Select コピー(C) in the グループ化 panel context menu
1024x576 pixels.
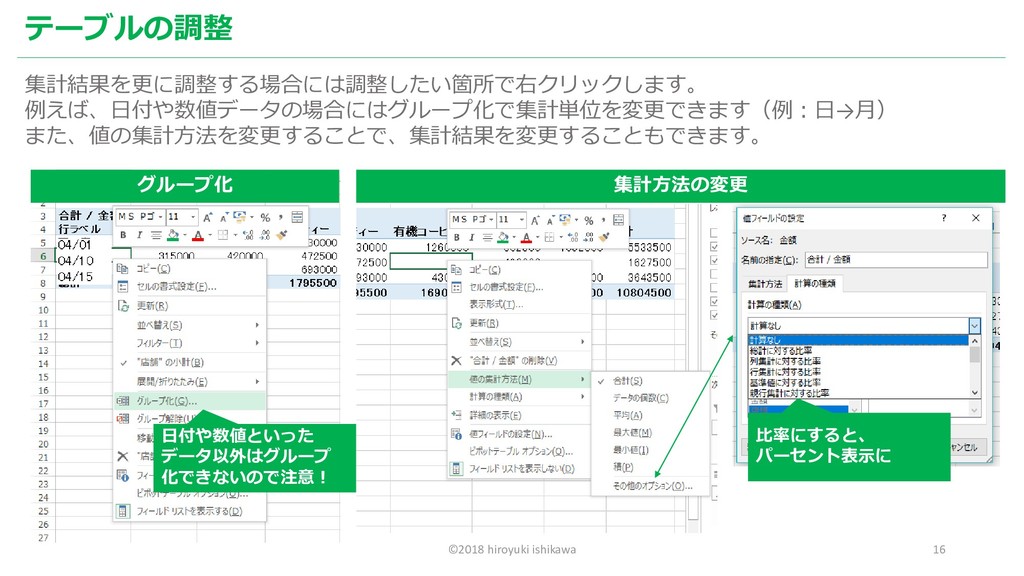click(x=189, y=268)
